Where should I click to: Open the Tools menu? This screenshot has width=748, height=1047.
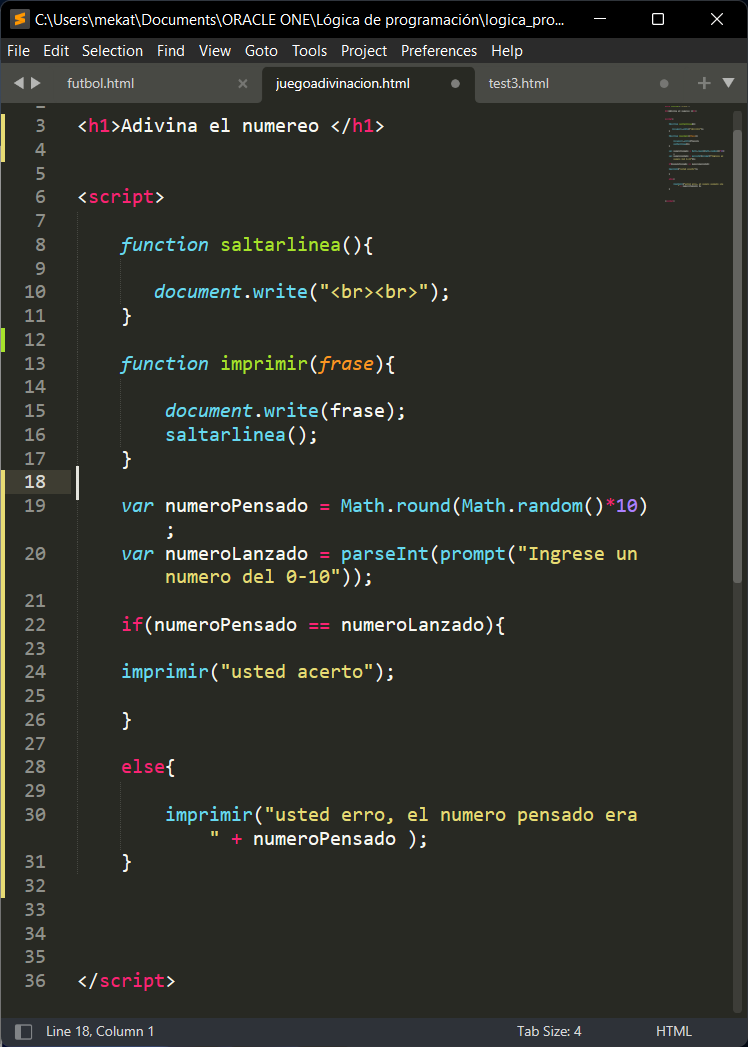[x=310, y=51]
